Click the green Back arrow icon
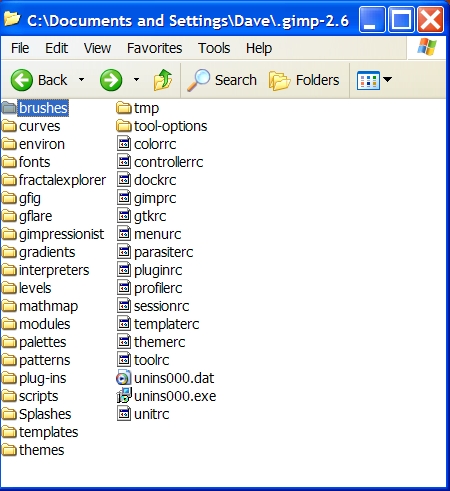Image resolution: width=450 pixels, height=491 pixels. (22, 80)
